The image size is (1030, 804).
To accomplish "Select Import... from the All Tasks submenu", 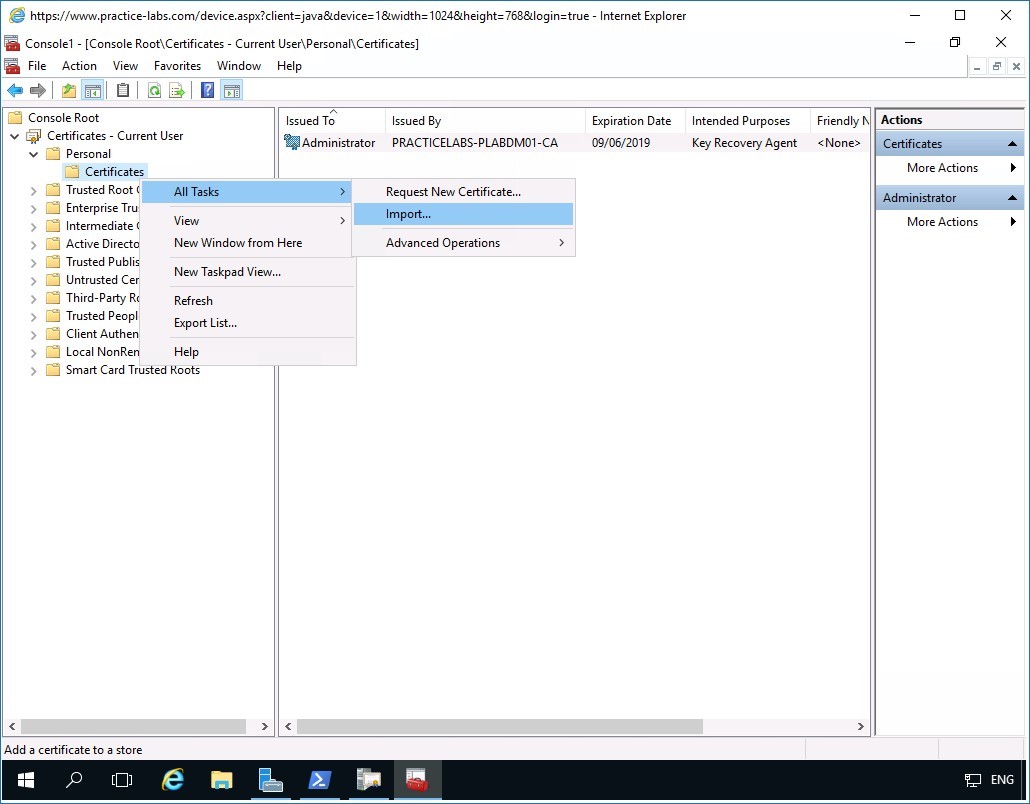I will 408,214.
